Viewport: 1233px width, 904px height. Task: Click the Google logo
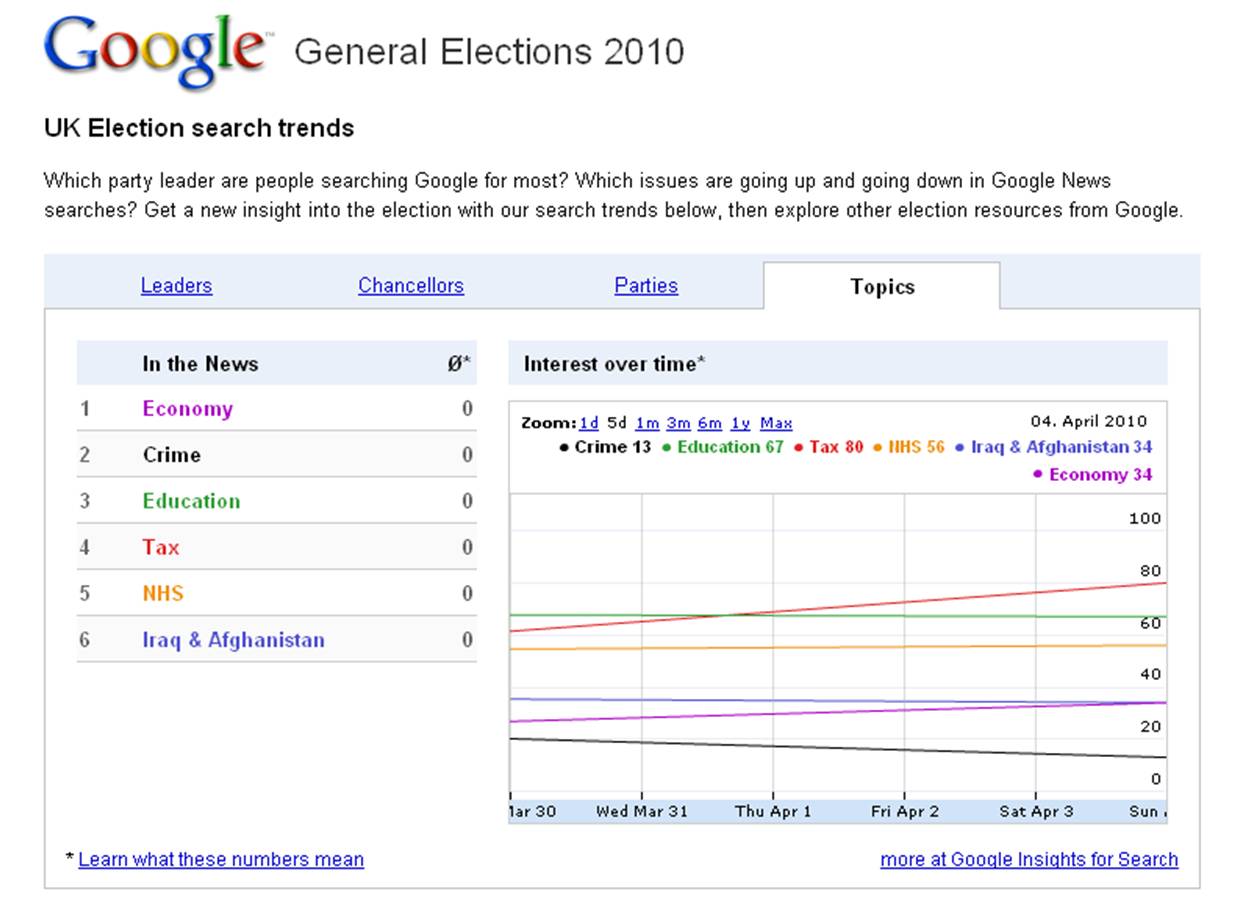(x=155, y=50)
